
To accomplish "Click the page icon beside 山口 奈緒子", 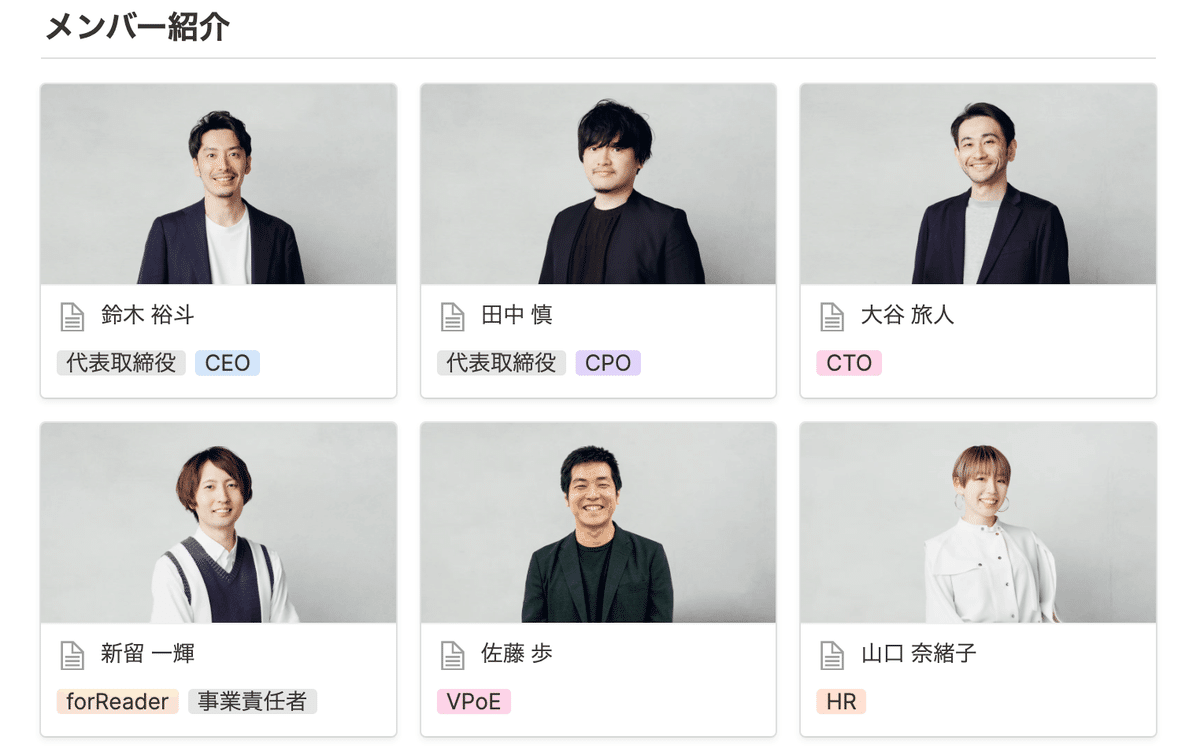I will (832, 656).
